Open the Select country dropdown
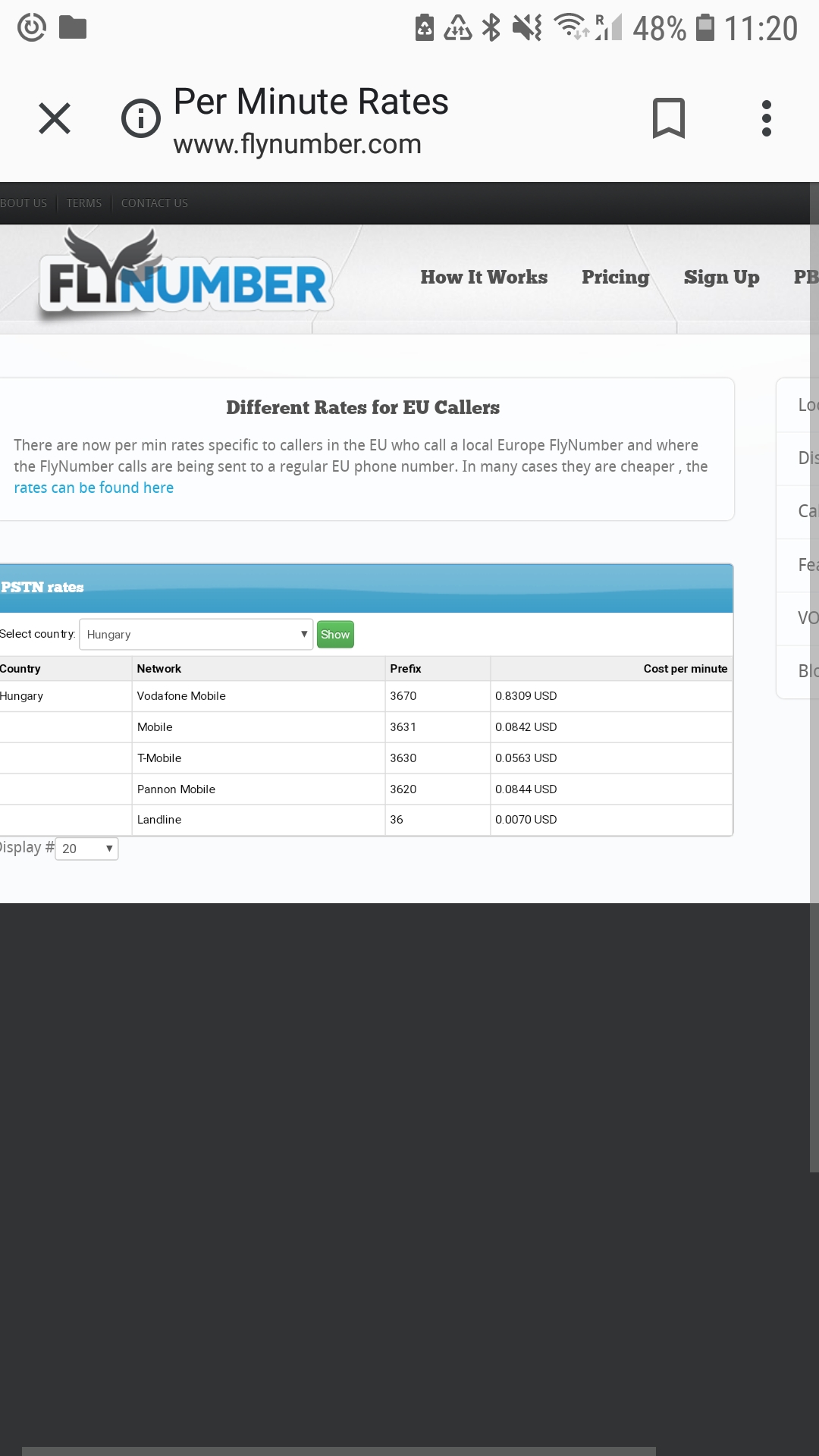819x1456 pixels. (196, 634)
